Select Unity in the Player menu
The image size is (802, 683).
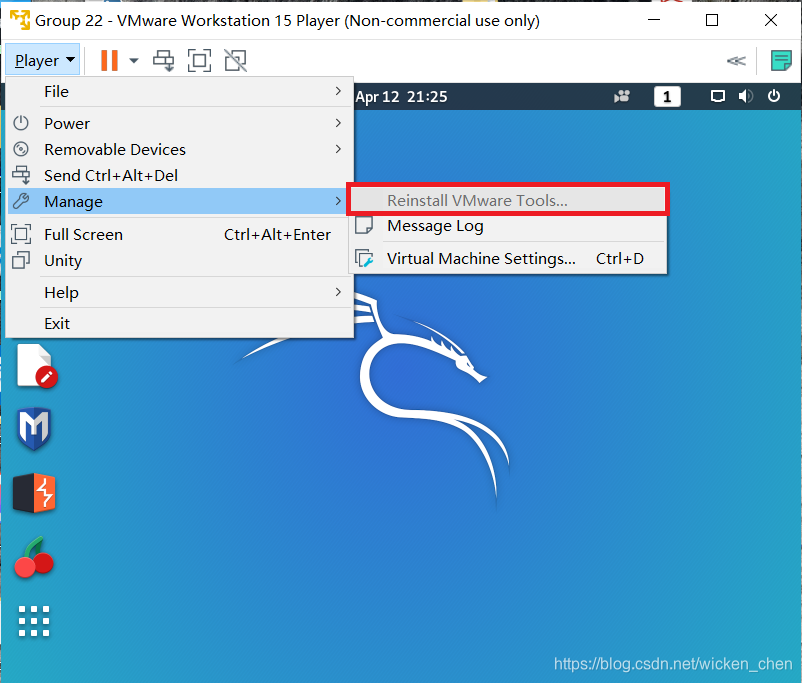tap(180, 260)
